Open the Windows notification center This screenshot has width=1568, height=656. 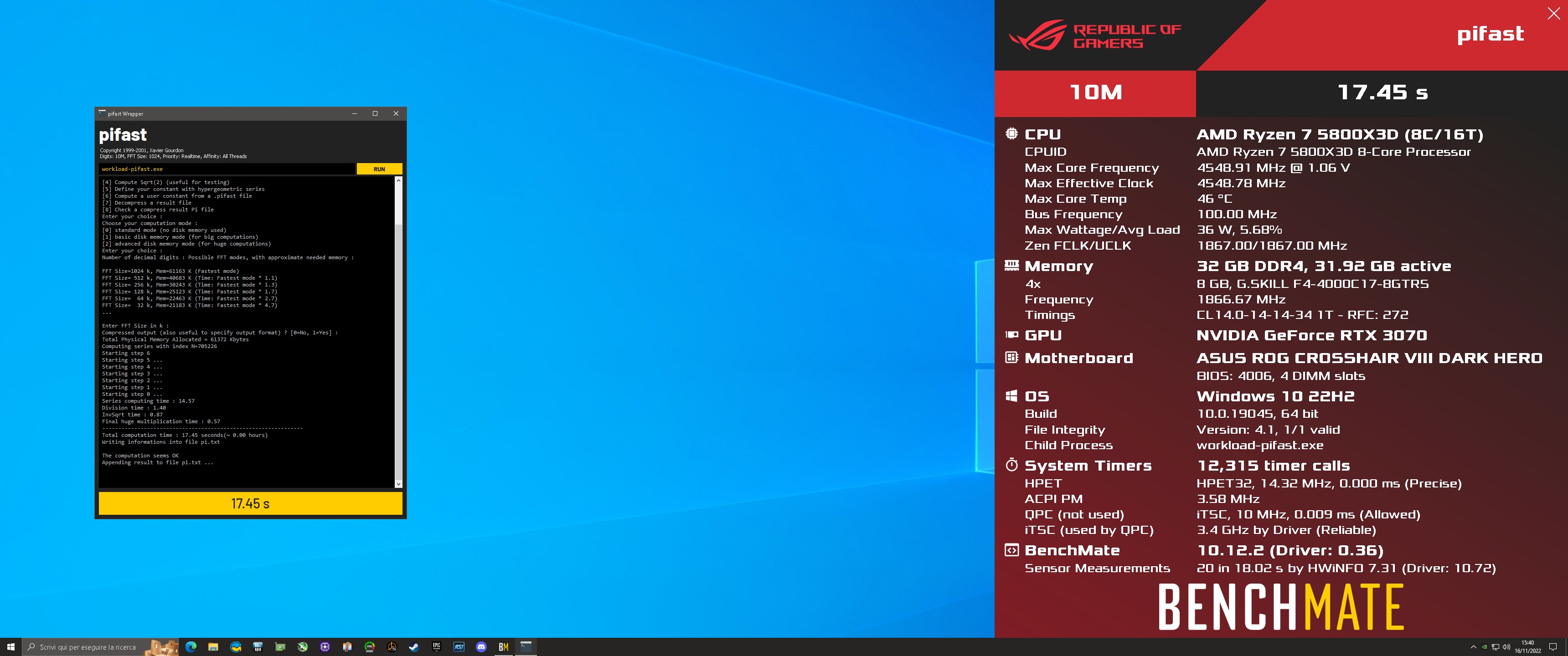[x=1553, y=647]
